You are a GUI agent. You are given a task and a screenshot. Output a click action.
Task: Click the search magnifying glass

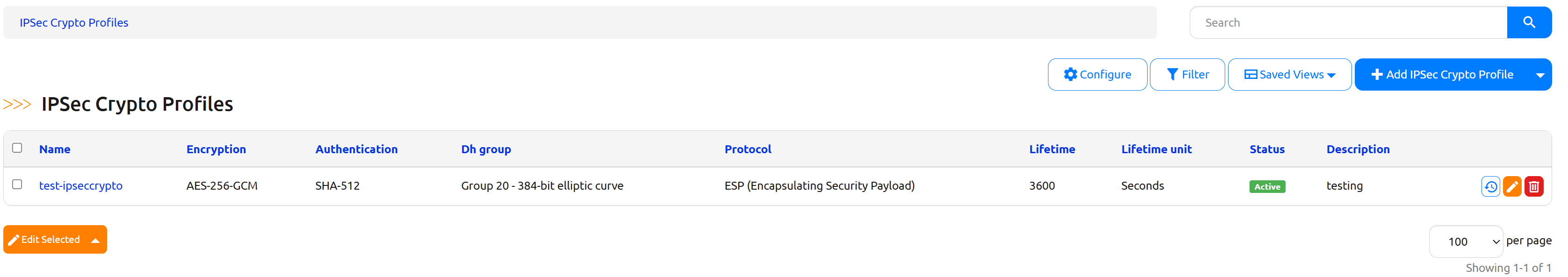click(x=1529, y=22)
